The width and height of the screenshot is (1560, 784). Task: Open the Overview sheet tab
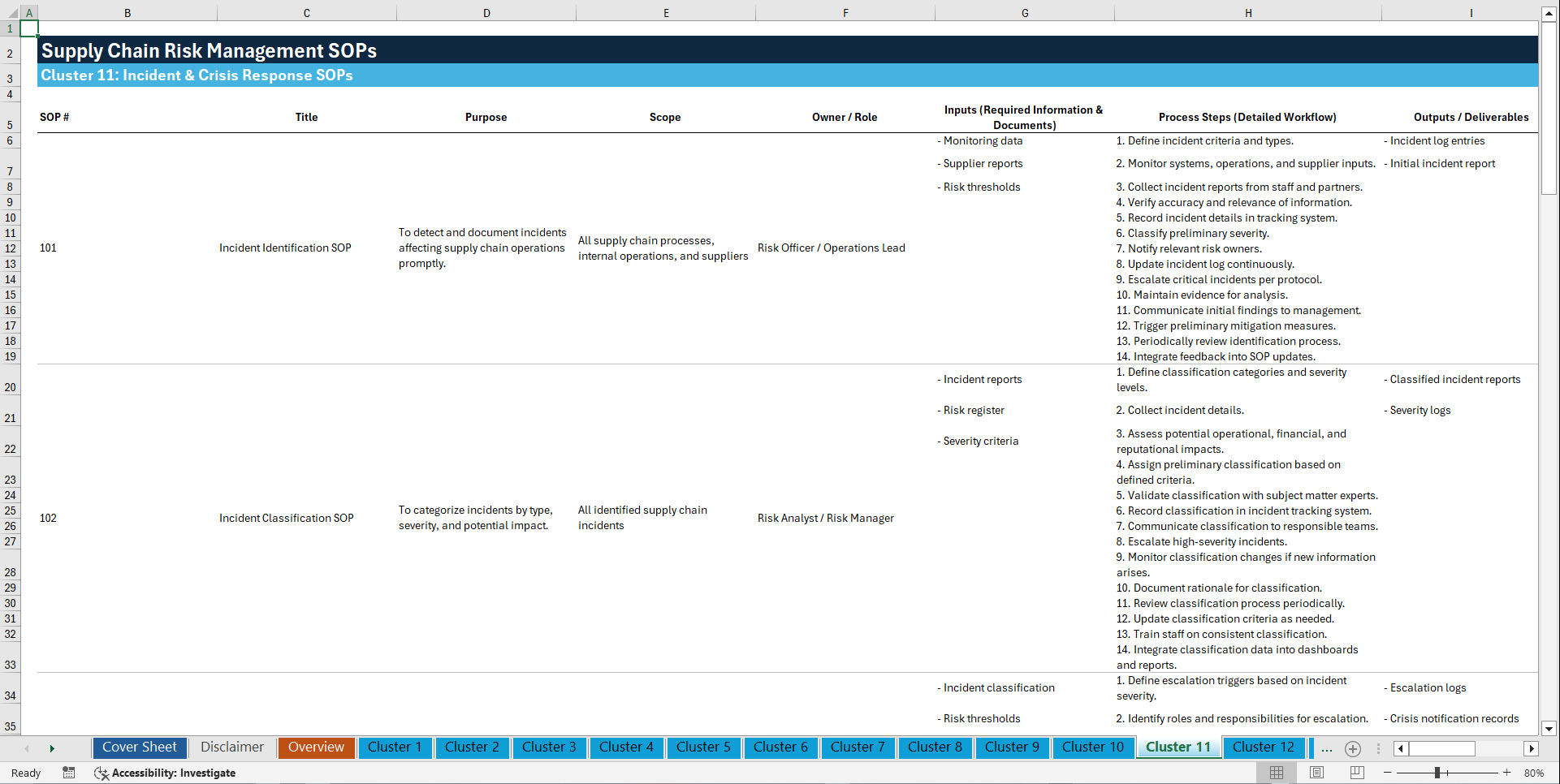[316, 747]
